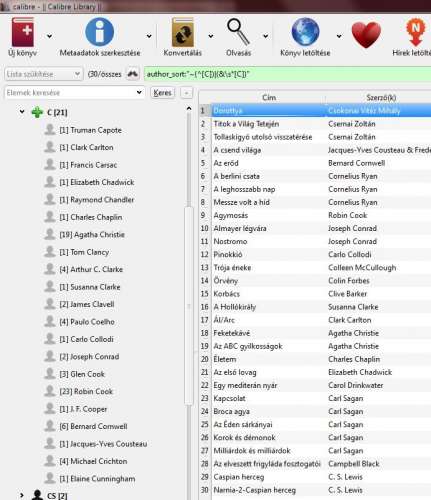Click row number 20 header for Életem
This screenshot has height=500, width=431.
point(205,359)
